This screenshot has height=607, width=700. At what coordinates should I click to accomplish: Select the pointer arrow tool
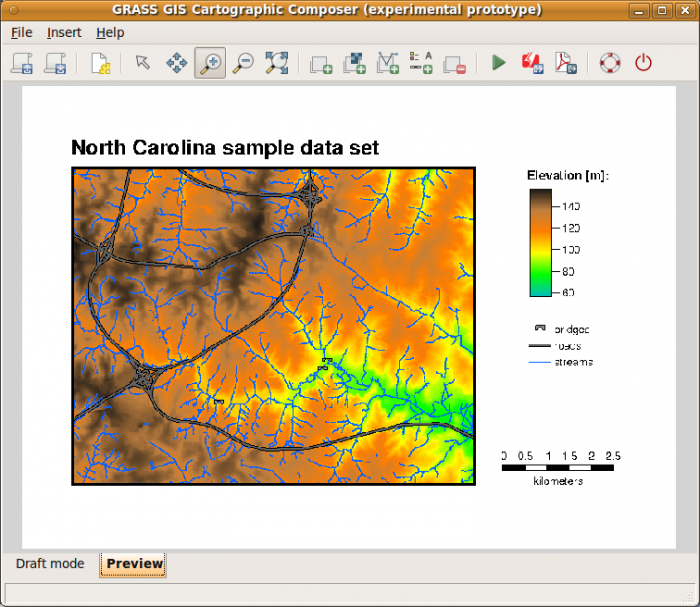pos(143,63)
